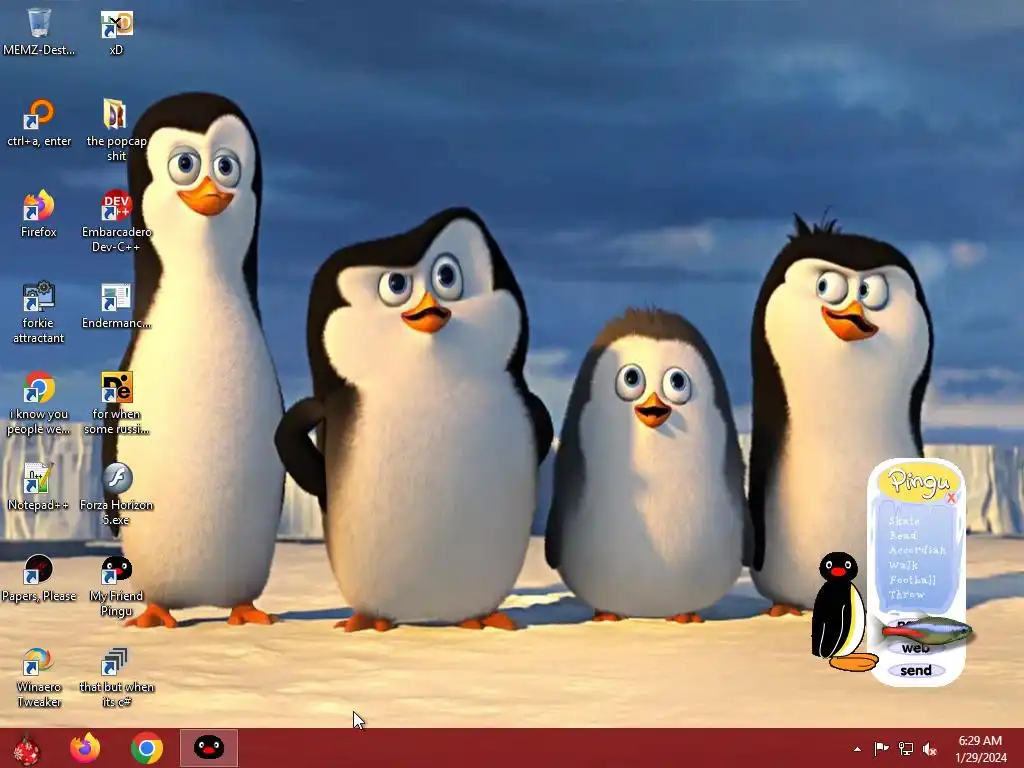The image size is (1024, 768).
Task: Launch Chrome from the taskbar
Action: 147,748
